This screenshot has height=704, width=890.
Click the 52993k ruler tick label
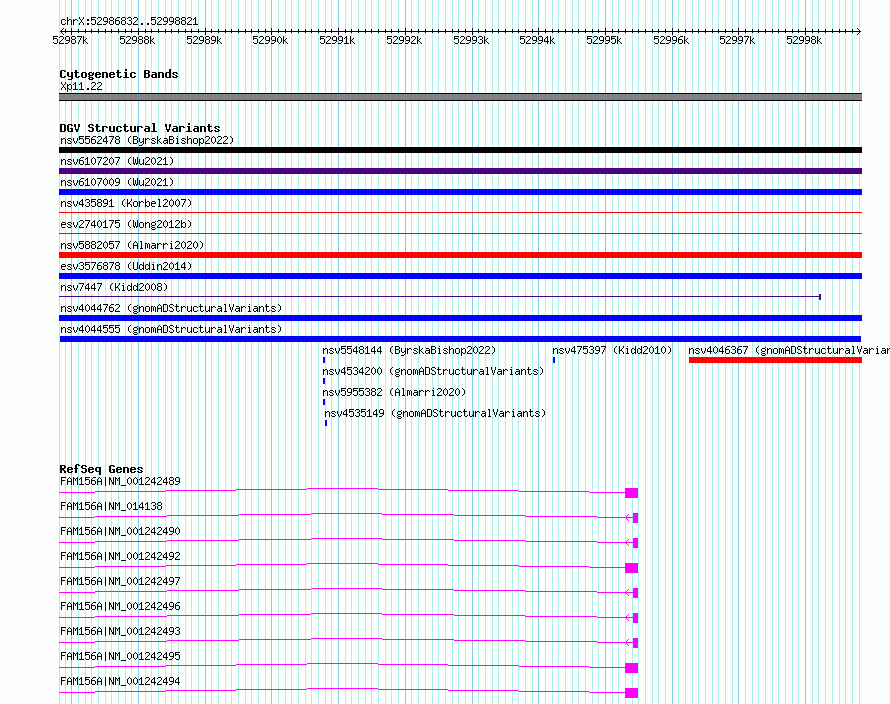point(471,40)
